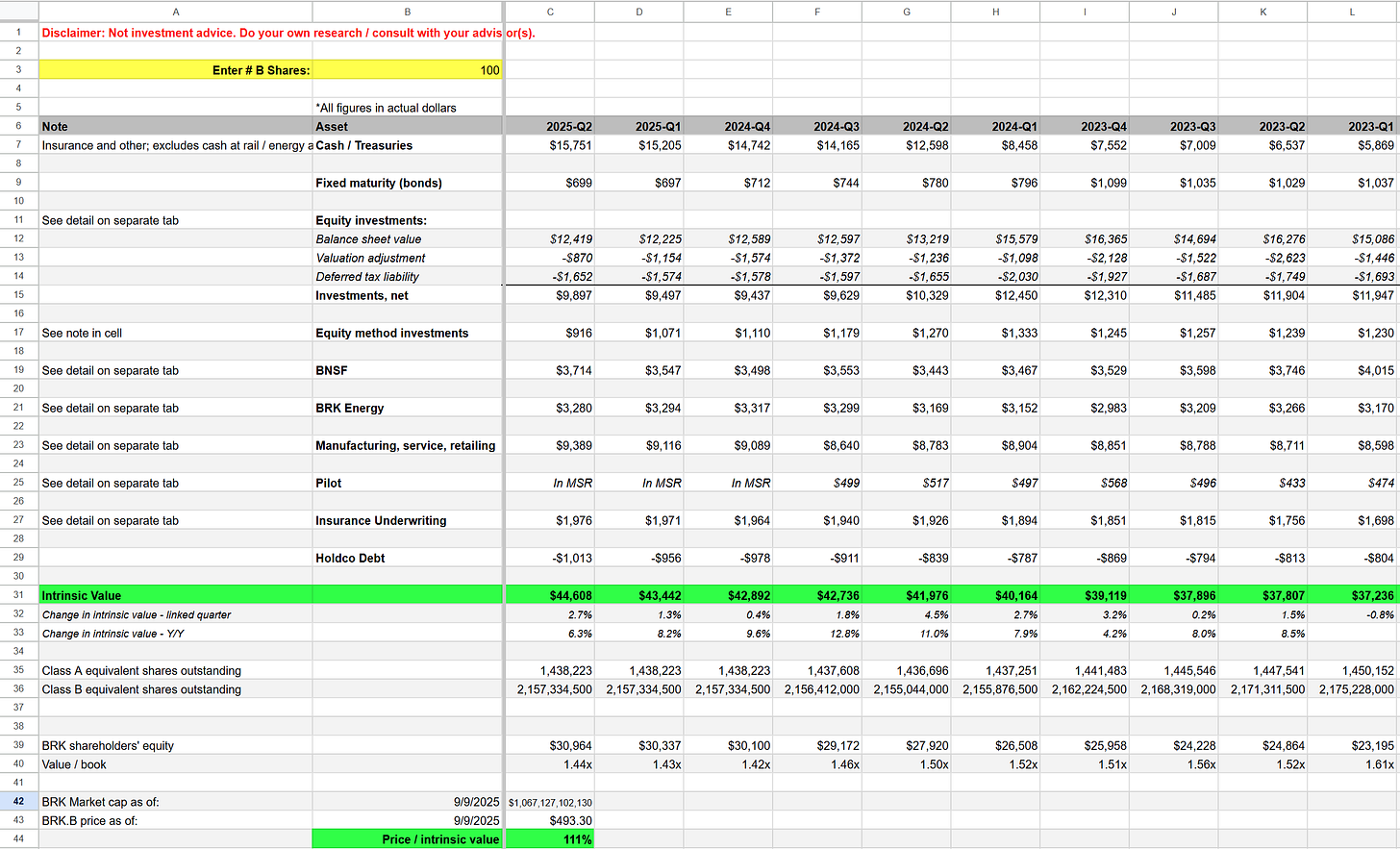The image size is (1400, 849).
Task: Click Value / book ratio 1.61x
Action: click(1379, 764)
